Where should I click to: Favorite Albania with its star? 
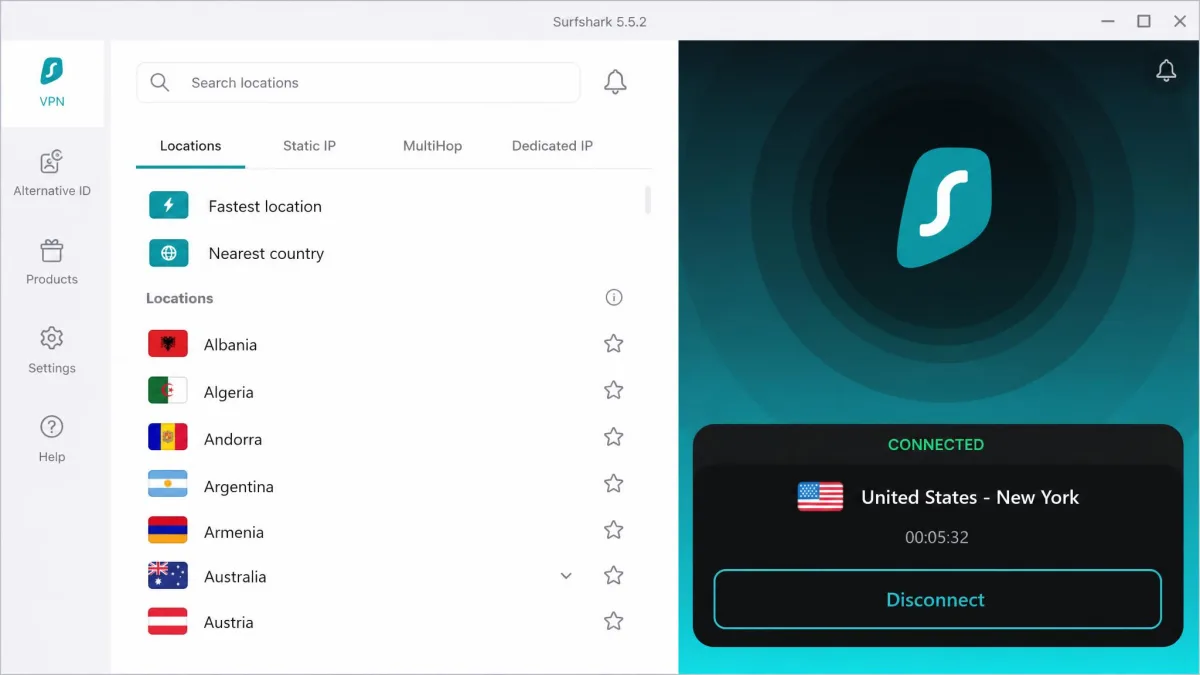[614, 344]
